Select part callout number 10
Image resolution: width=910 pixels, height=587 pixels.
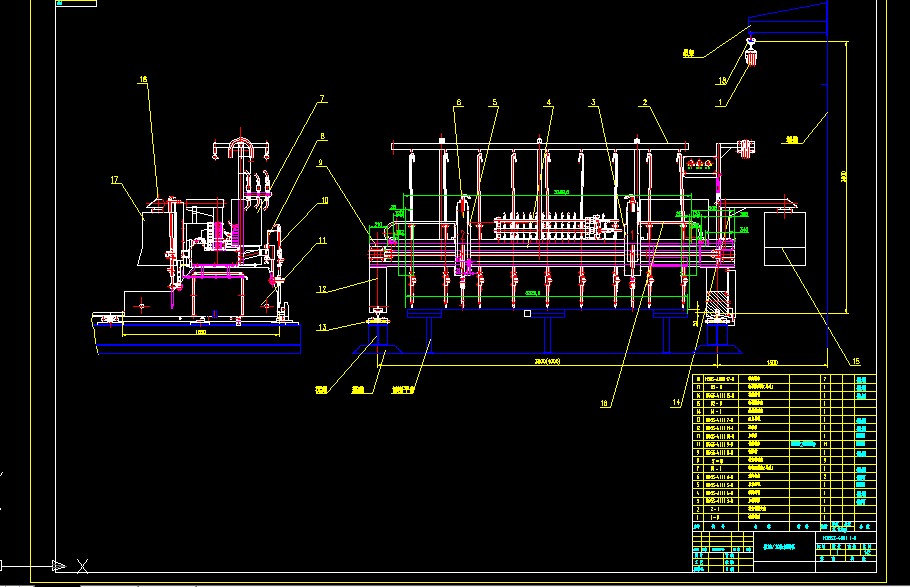(x=323, y=200)
